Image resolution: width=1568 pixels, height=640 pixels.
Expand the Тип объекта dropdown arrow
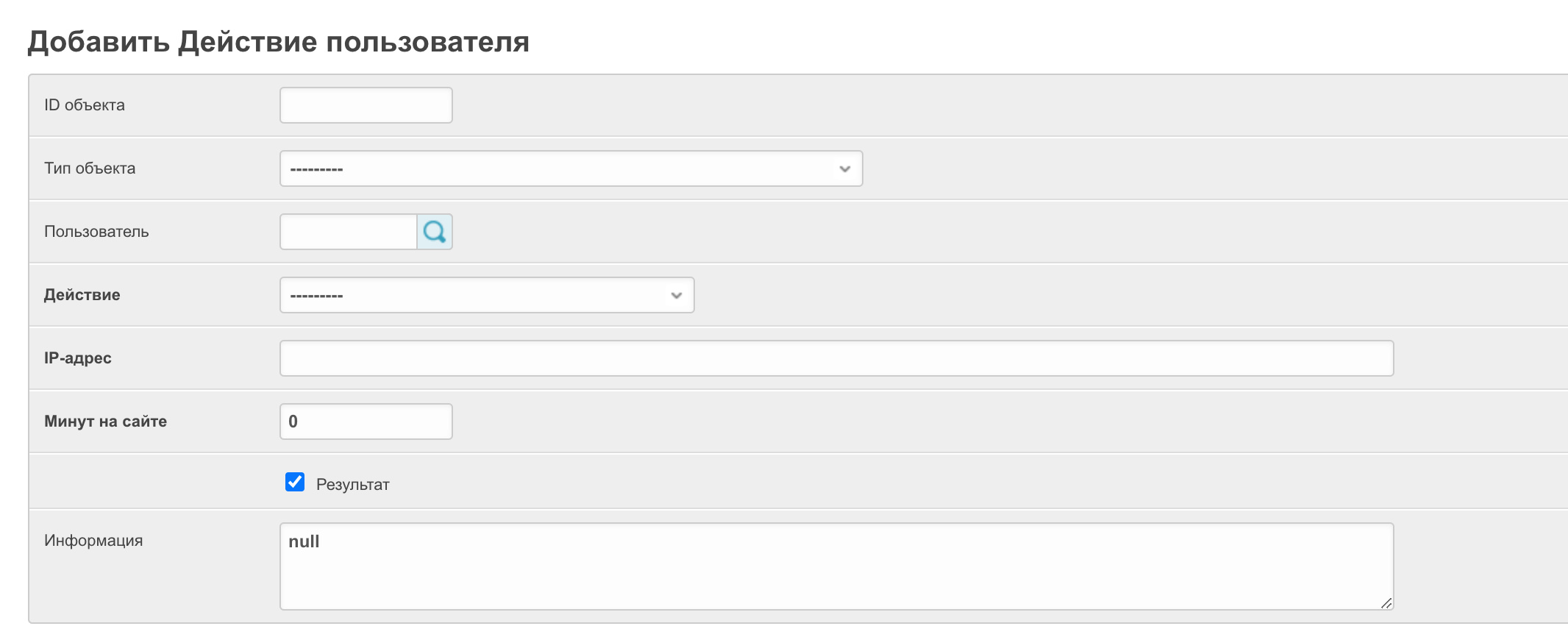[844, 168]
